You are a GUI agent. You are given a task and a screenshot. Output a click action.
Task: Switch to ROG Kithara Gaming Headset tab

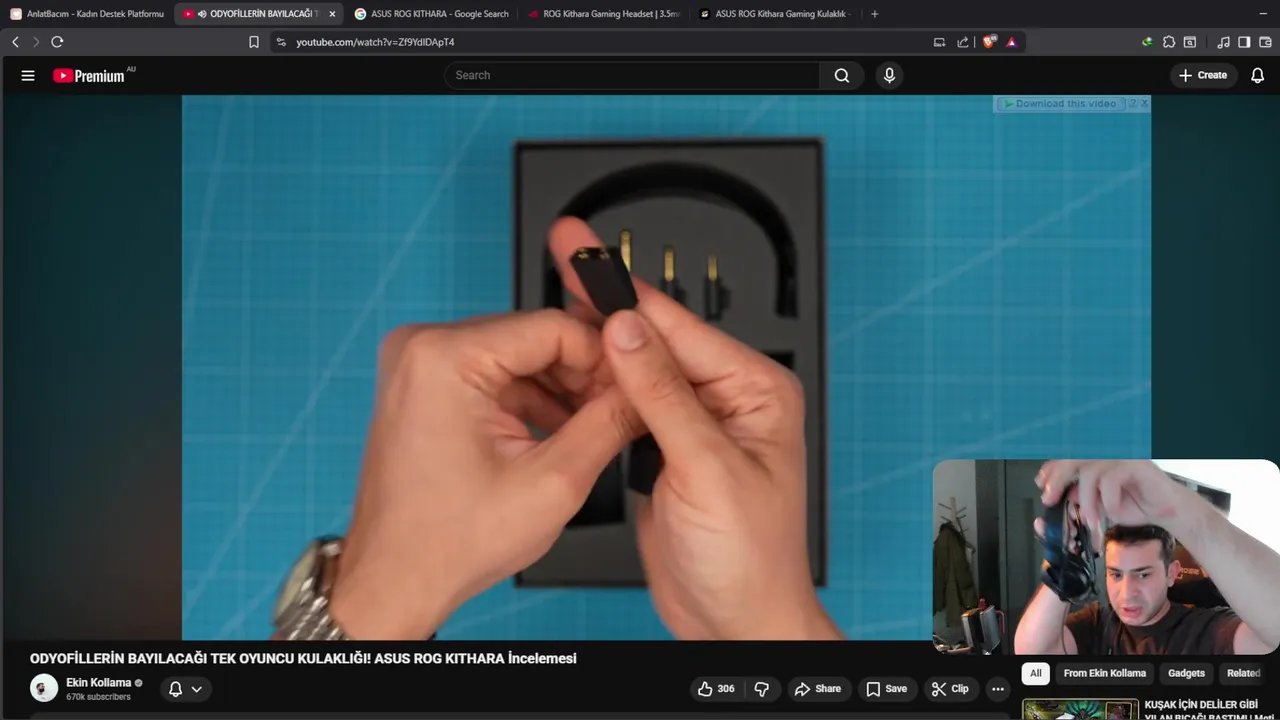604,14
